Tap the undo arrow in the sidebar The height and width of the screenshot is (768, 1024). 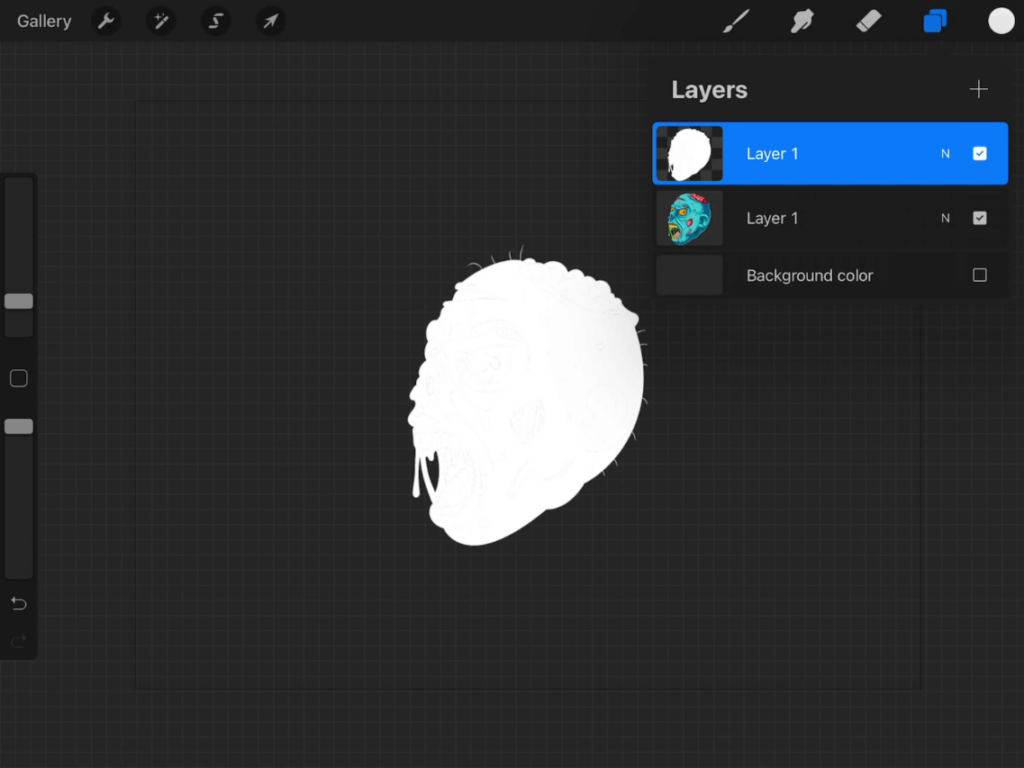point(18,603)
